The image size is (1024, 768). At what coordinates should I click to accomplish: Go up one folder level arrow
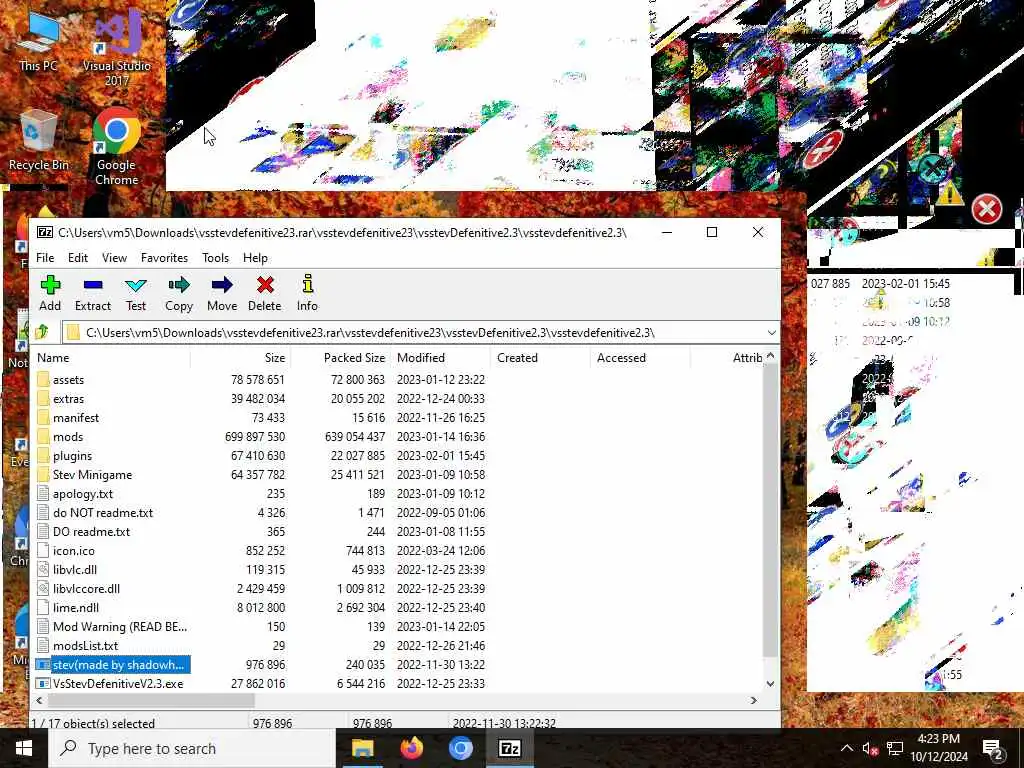point(42,332)
